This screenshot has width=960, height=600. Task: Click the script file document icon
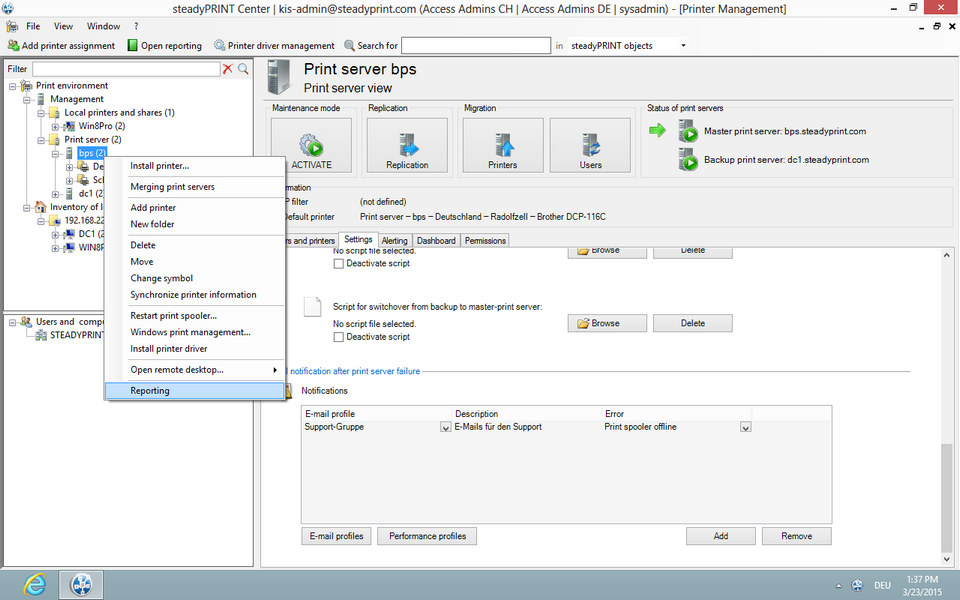click(x=312, y=307)
